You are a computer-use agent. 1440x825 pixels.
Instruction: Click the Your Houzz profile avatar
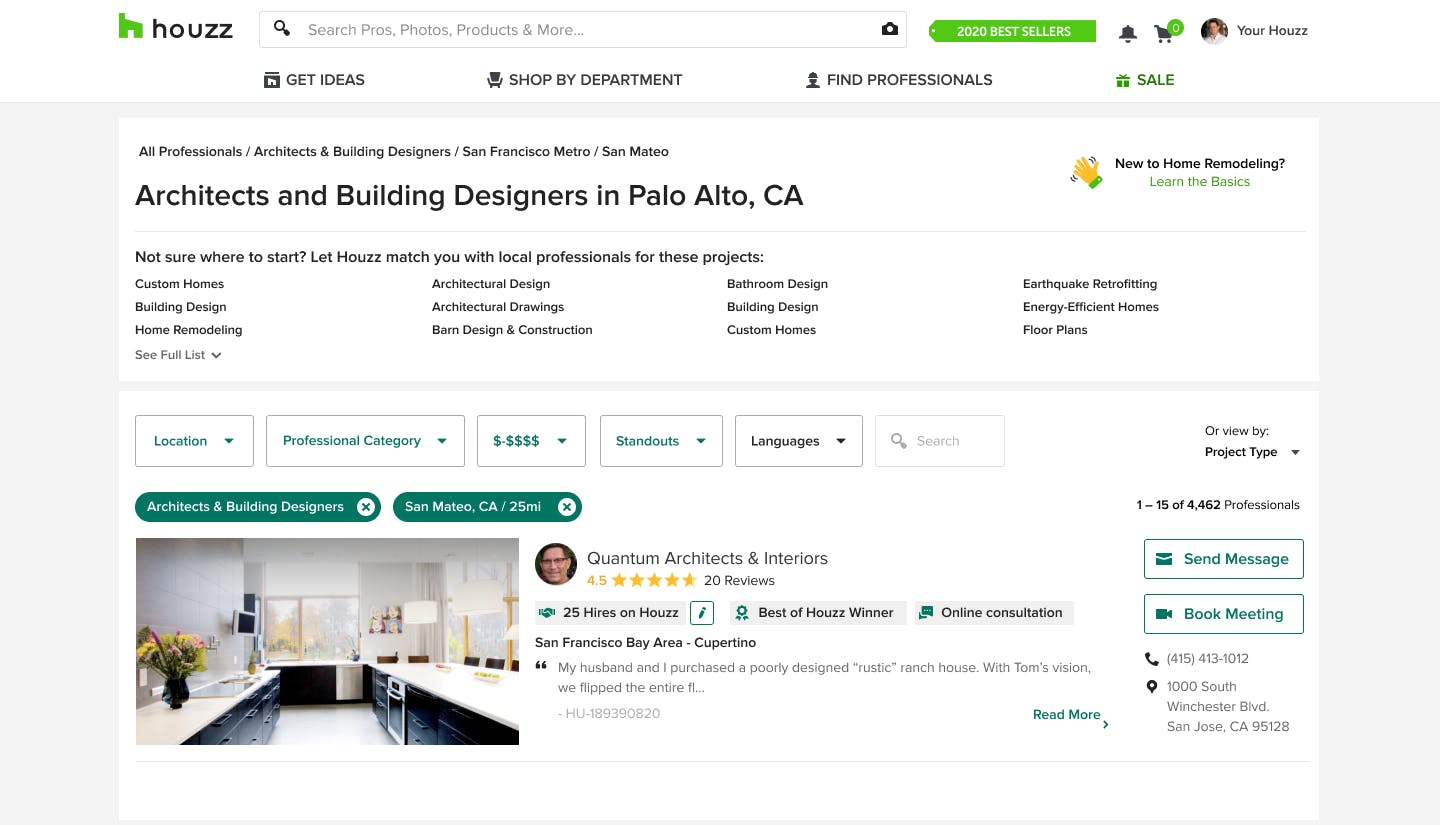pos(1214,31)
